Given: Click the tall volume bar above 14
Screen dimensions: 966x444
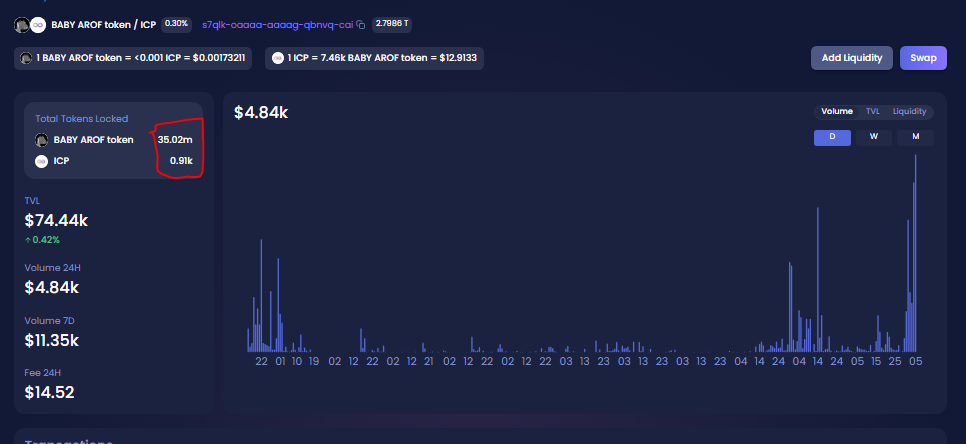Looking at the screenshot, I should (x=818, y=280).
